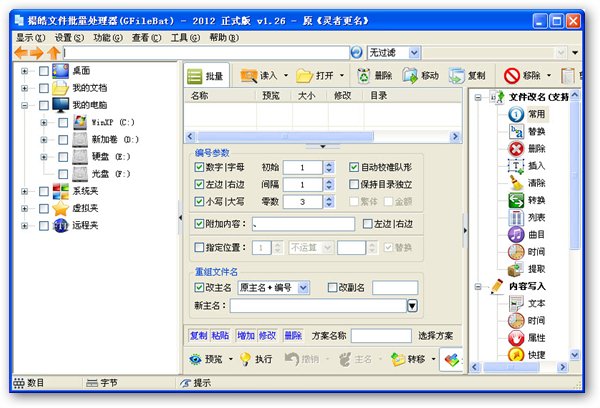Click the 移动 move toolbar icon

tap(410, 76)
